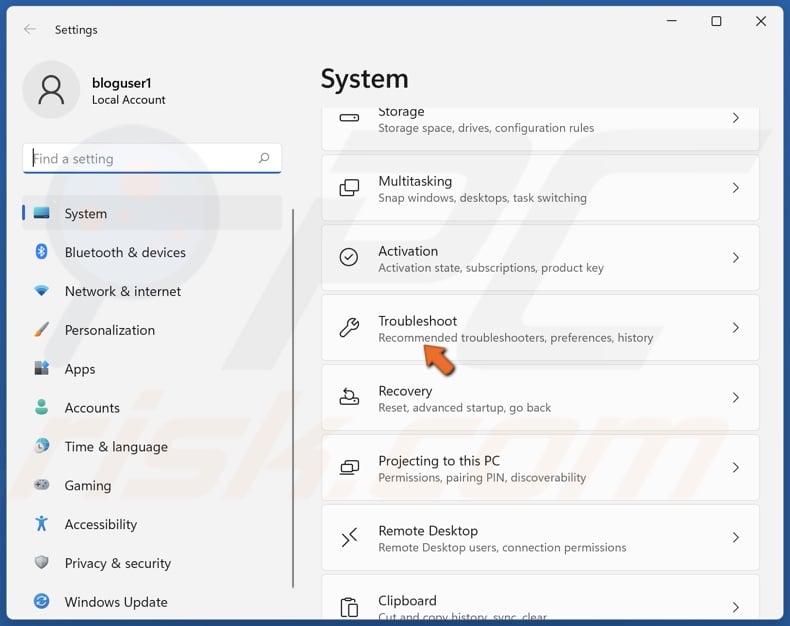Click the Remote Desktop icon
Image resolution: width=790 pixels, height=626 pixels.
click(x=349, y=537)
